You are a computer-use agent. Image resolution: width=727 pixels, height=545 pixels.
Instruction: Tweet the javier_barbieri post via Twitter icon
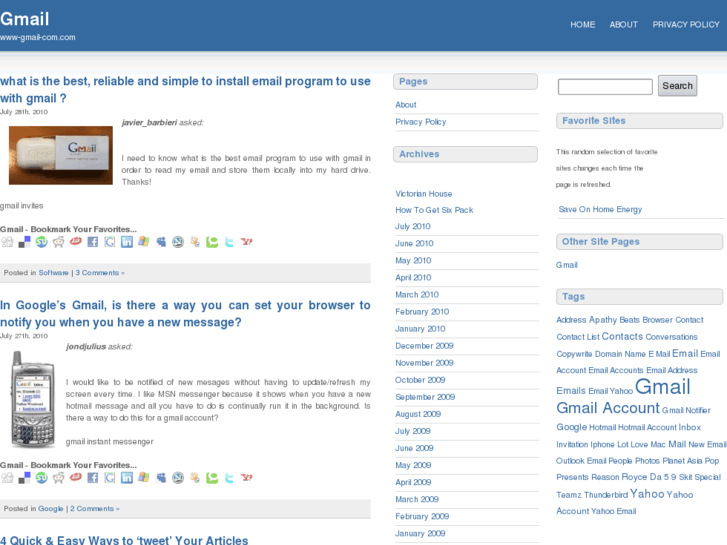tap(229, 242)
